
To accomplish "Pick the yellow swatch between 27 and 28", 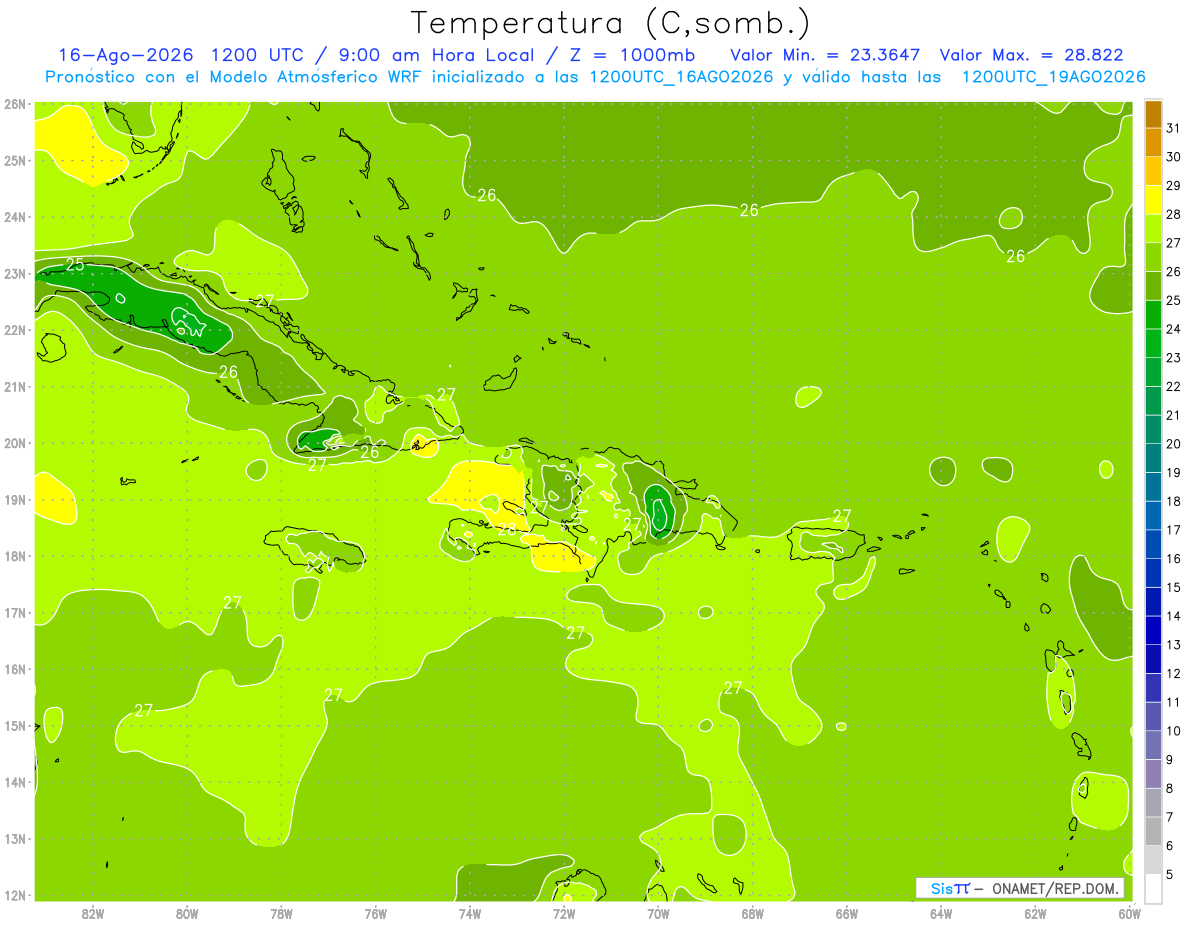I will point(1153,199).
